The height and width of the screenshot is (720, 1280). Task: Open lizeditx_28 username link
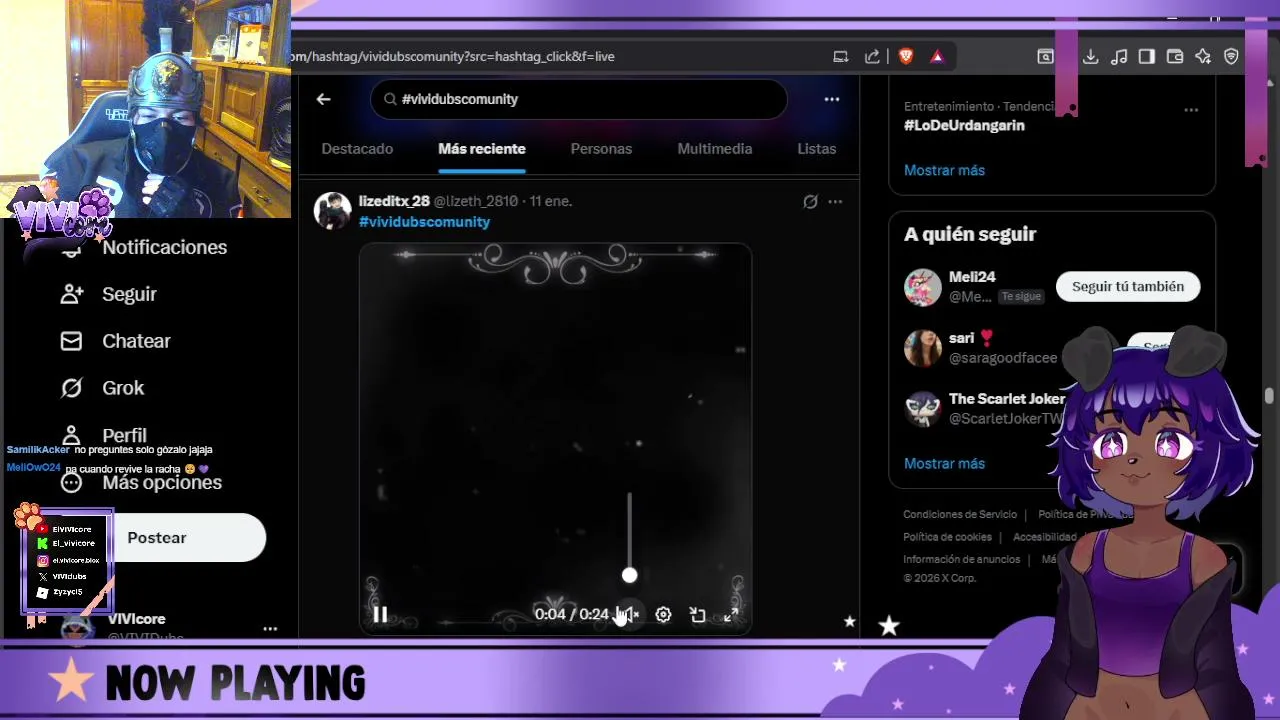click(394, 201)
